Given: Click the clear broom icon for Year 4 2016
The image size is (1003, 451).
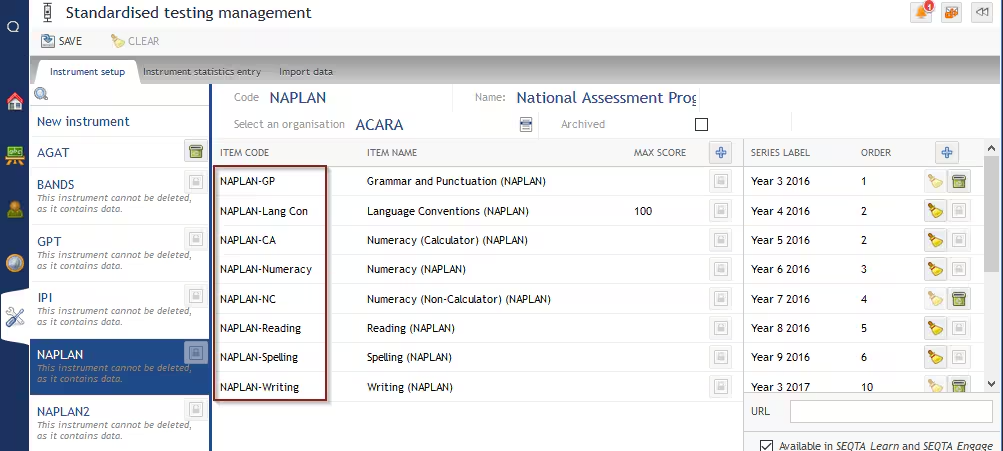Looking at the screenshot, I should click(x=935, y=210).
